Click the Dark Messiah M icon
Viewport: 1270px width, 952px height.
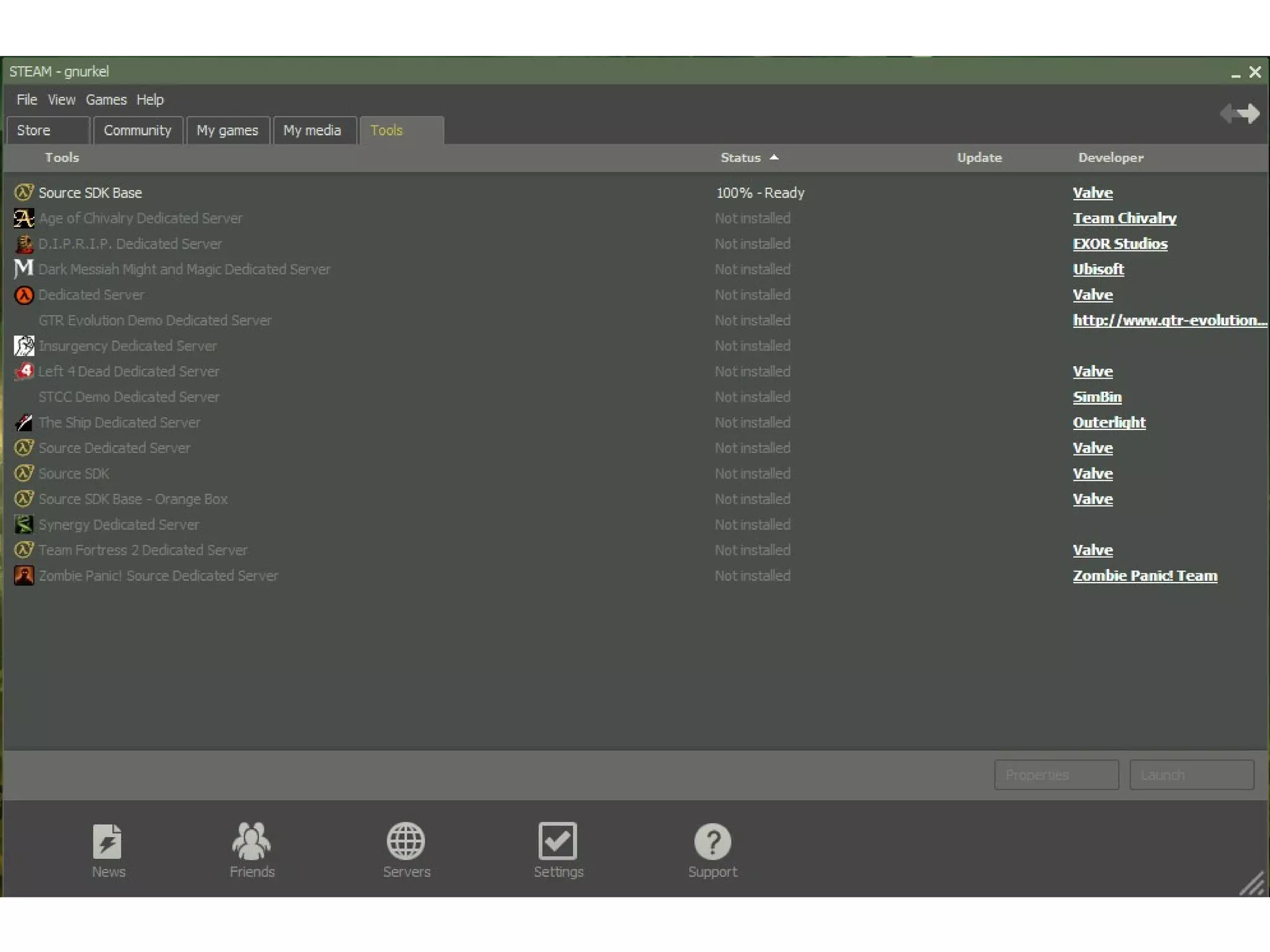point(24,269)
